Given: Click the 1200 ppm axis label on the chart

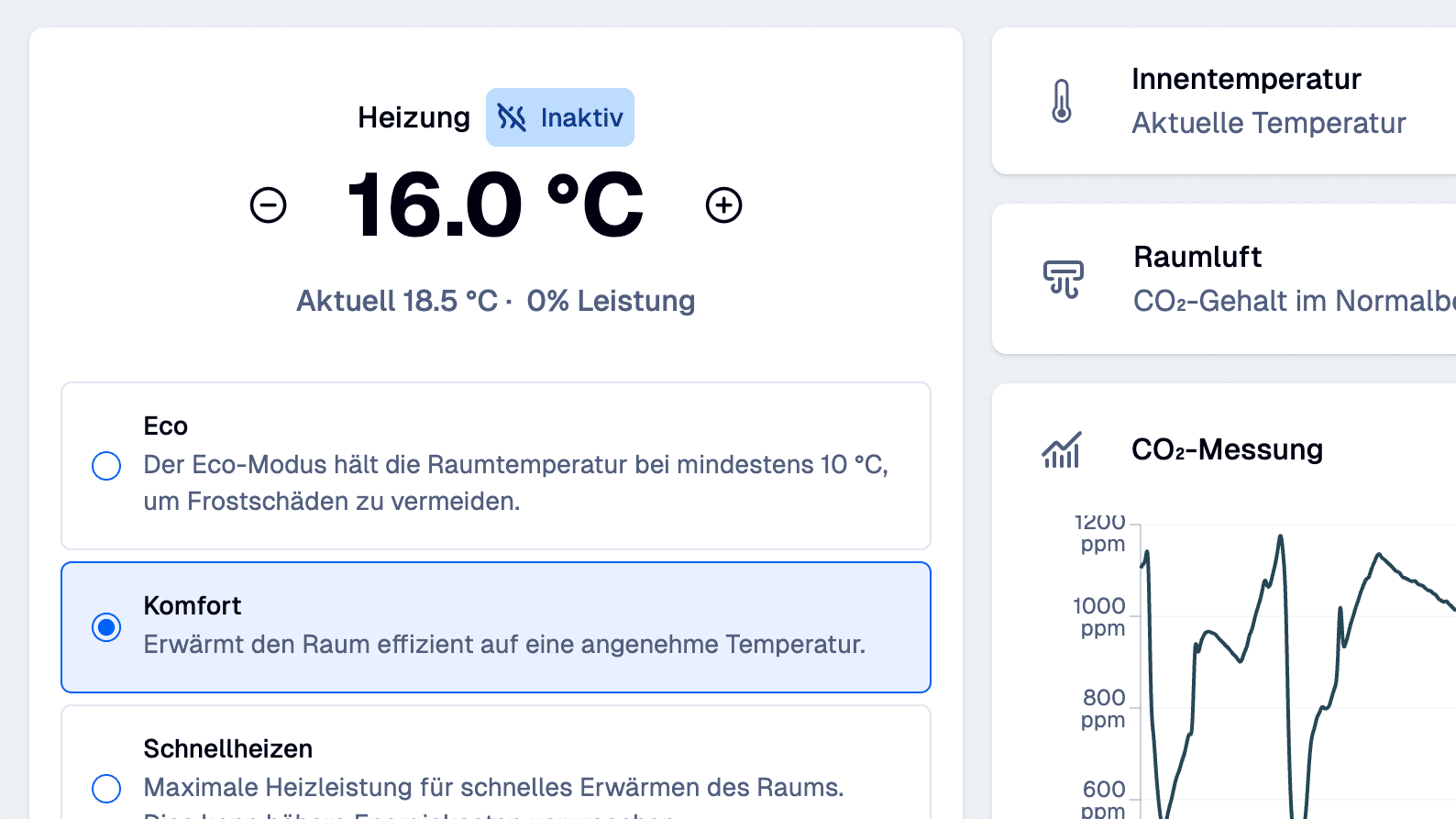Looking at the screenshot, I should 1100,533.
